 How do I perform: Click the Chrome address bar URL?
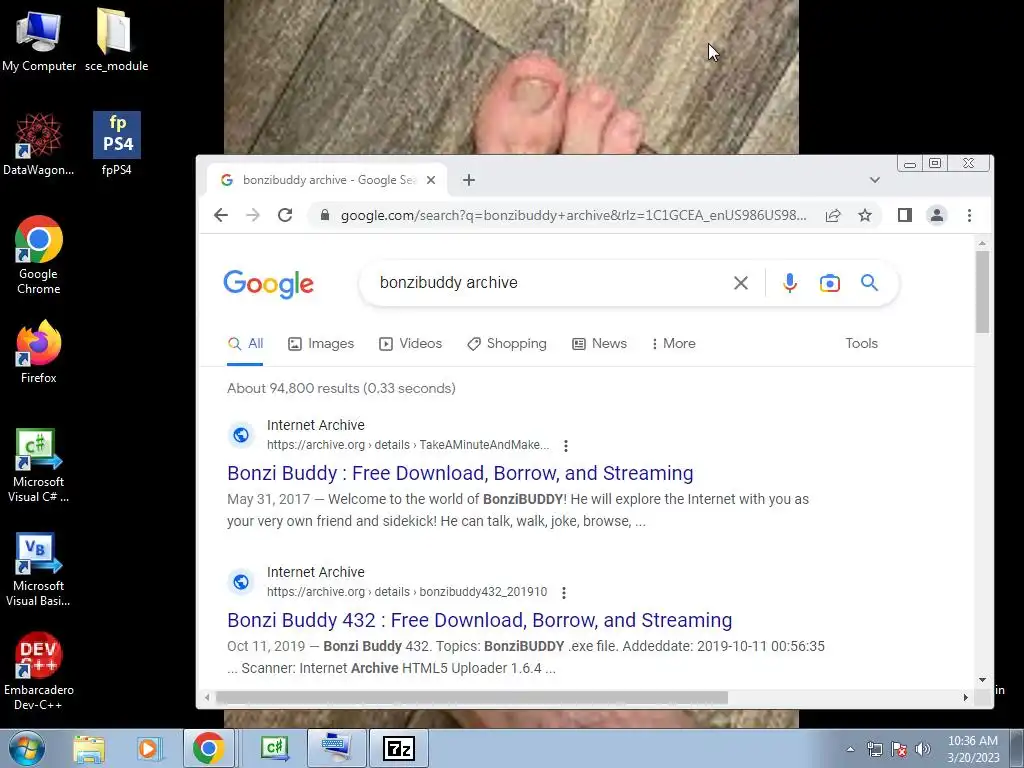(x=573, y=215)
